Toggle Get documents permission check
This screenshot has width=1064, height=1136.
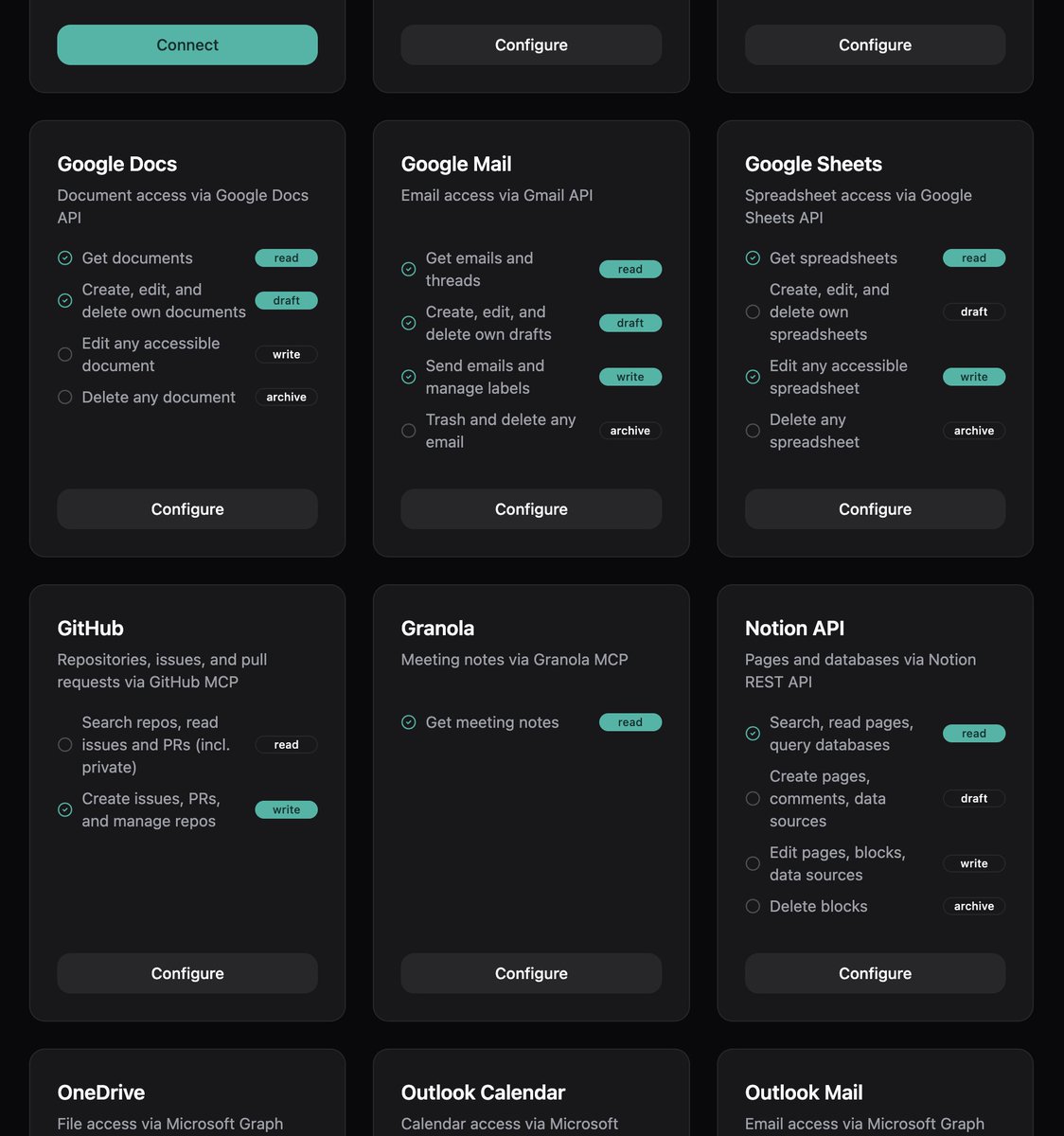click(65, 258)
